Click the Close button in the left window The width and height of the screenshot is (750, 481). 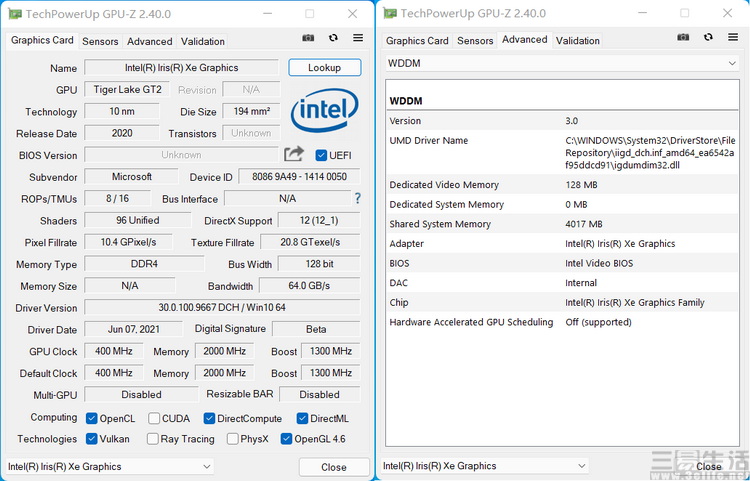tap(334, 467)
